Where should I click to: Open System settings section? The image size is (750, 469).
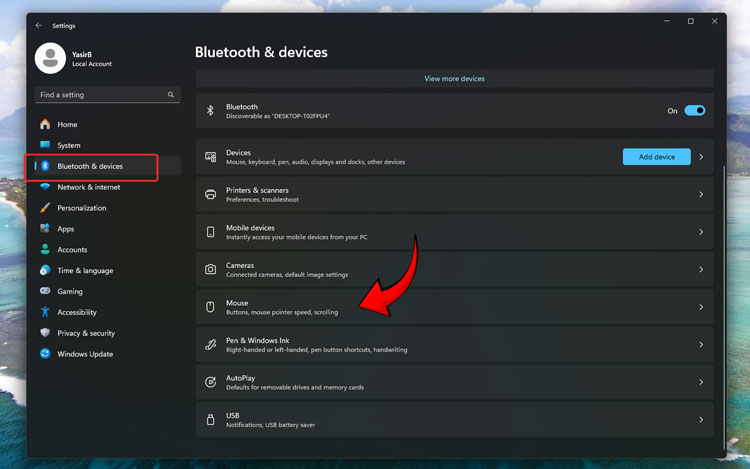tap(108, 145)
